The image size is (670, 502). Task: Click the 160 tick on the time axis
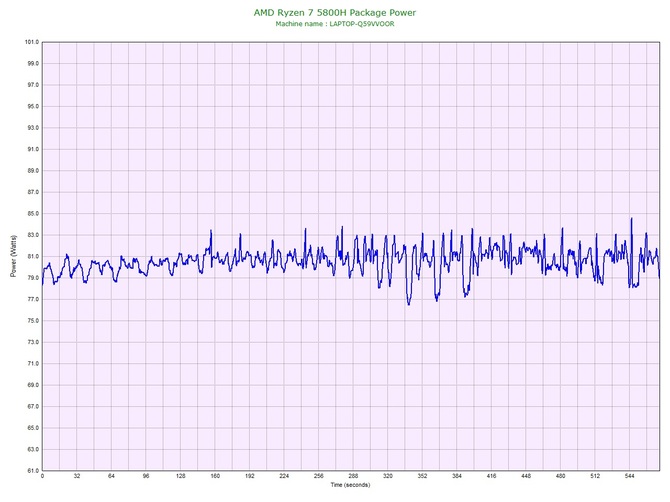pos(215,476)
